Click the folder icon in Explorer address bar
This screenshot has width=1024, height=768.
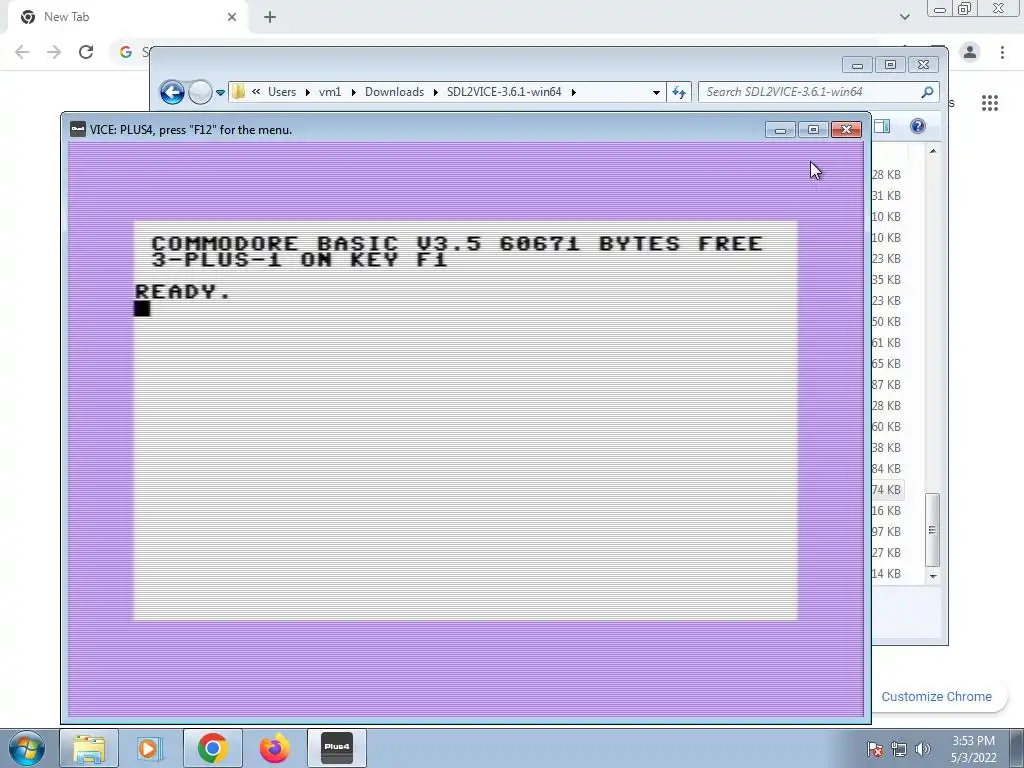239,91
